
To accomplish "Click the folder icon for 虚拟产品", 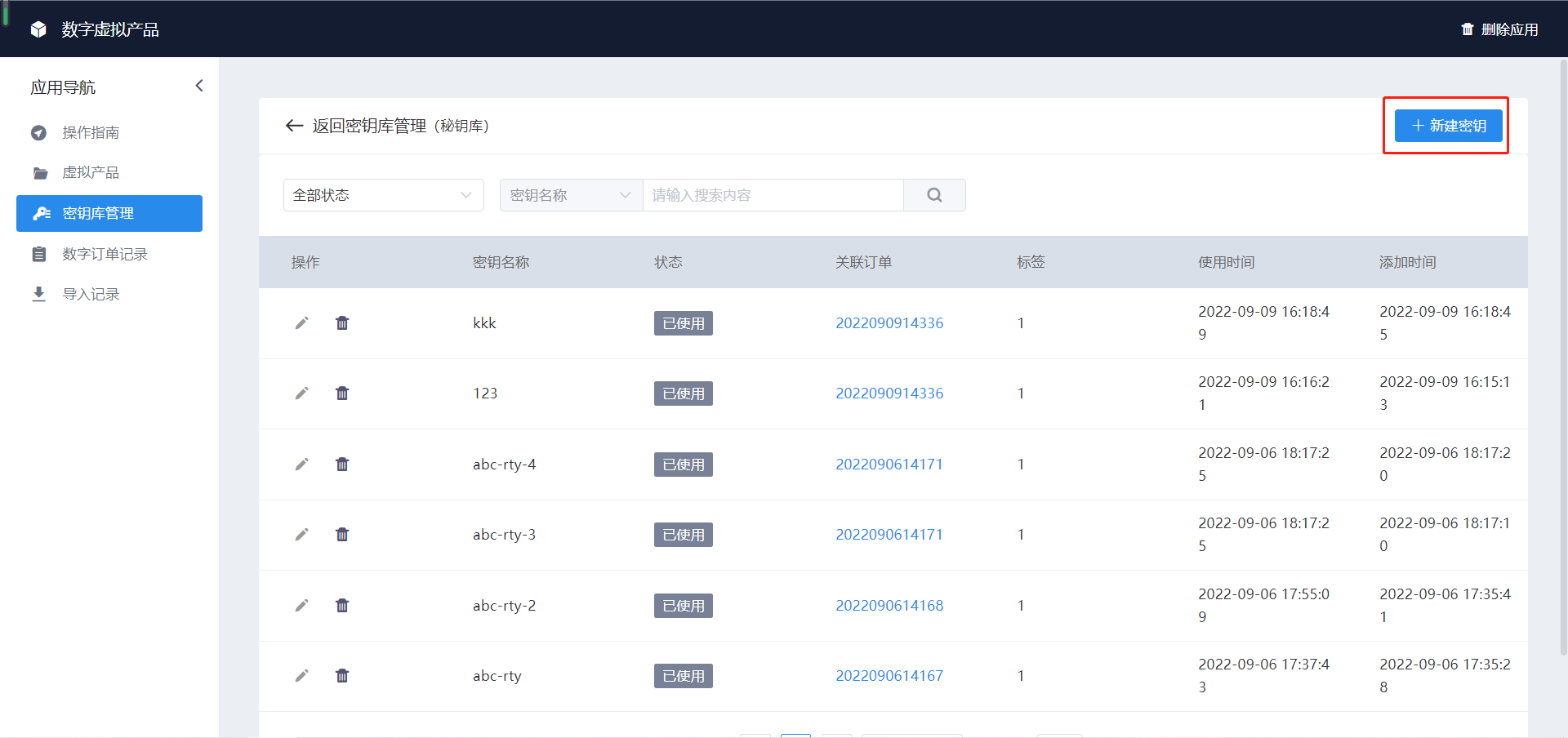I will click(x=40, y=173).
